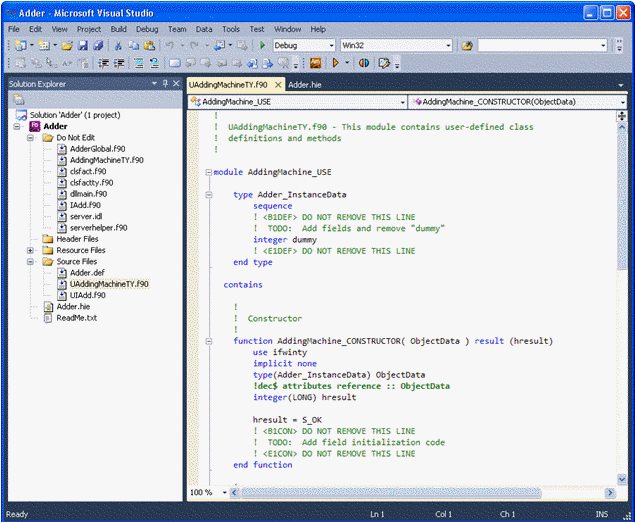Click the editor split handle above scrollbar

click(622, 117)
